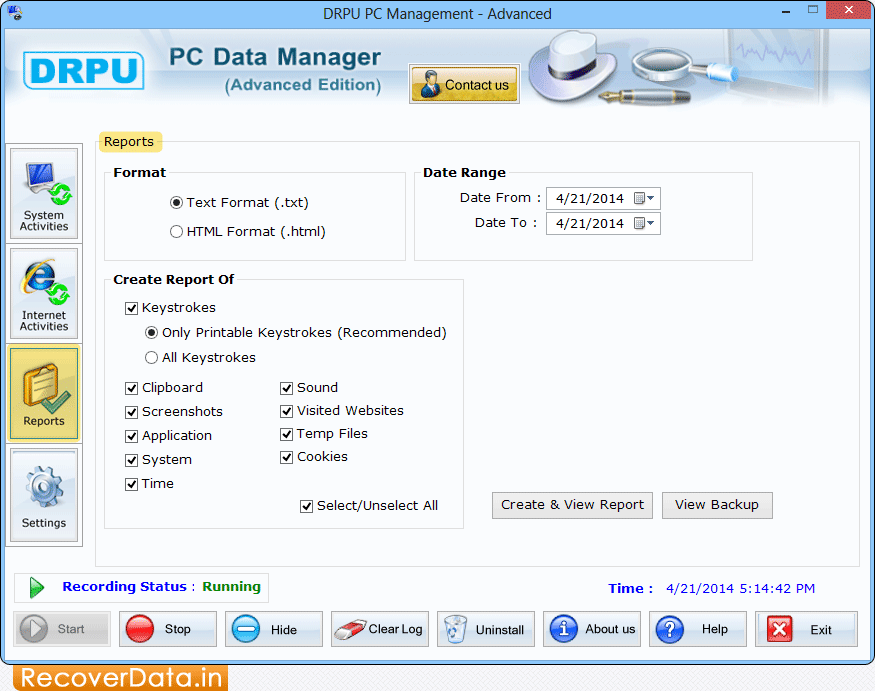Toggle the Time checkbox
Viewport: 875px width, 691px height.
point(132,484)
